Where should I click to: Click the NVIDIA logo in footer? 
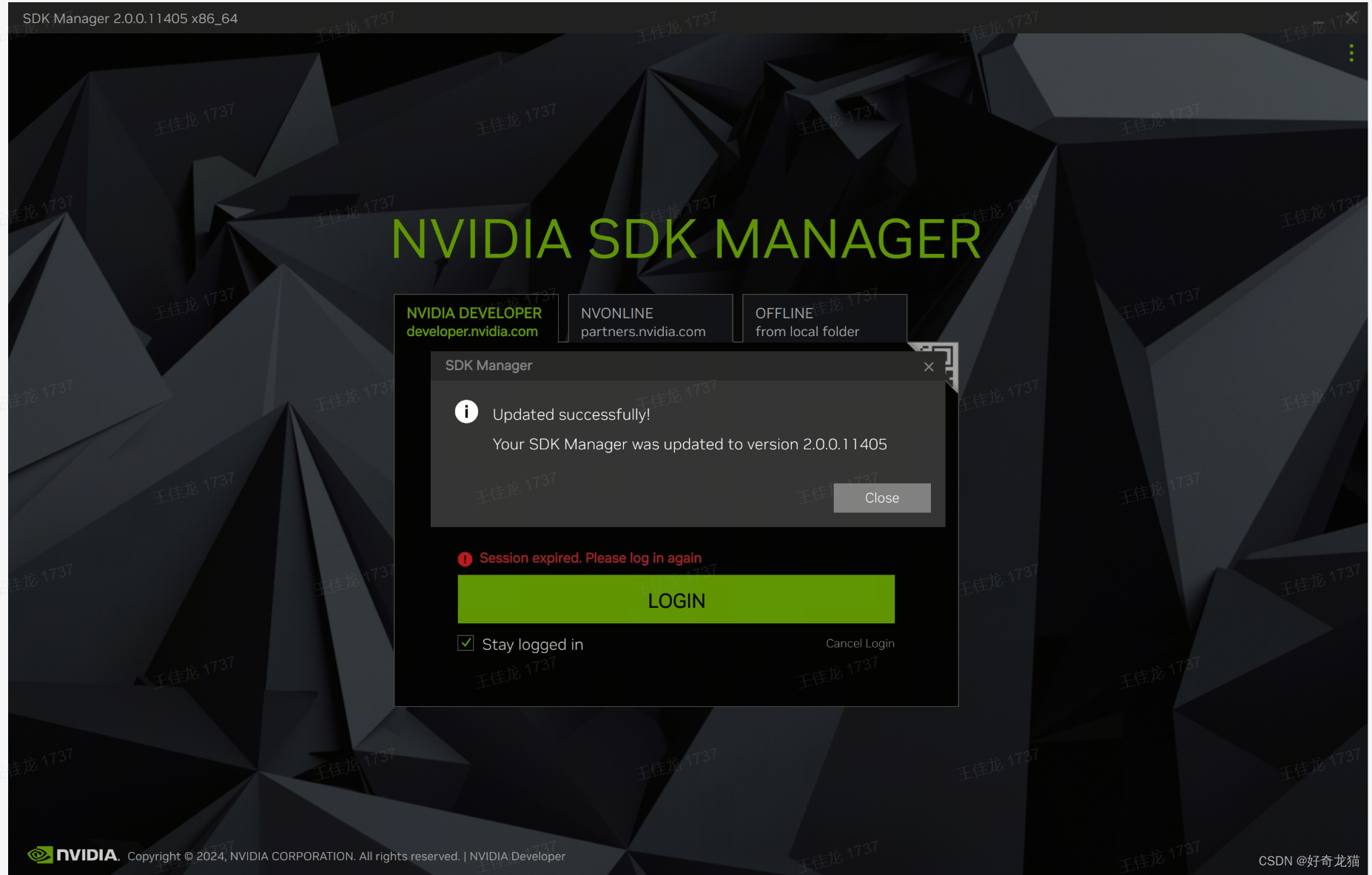(73, 855)
